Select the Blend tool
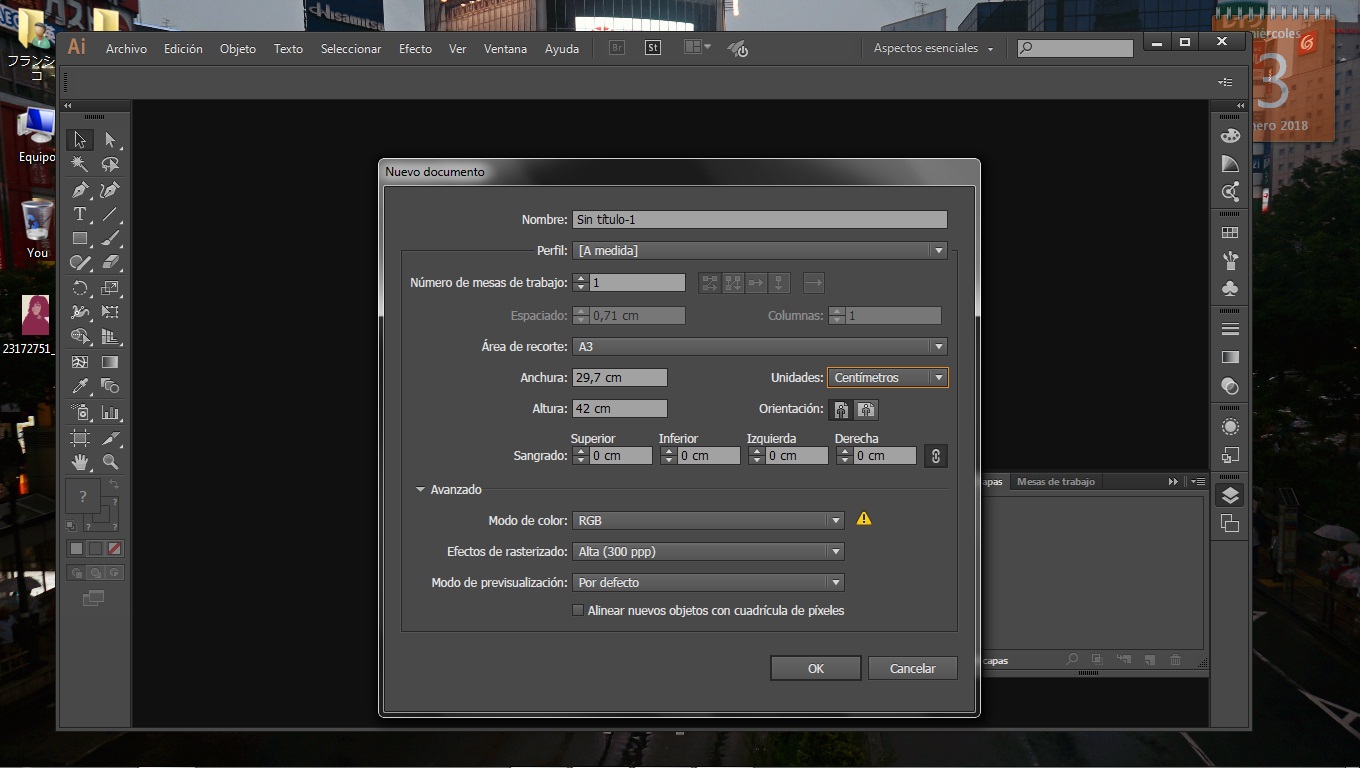The width and height of the screenshot is (1360, 768). pyautogui.click(x=110, y=386)
